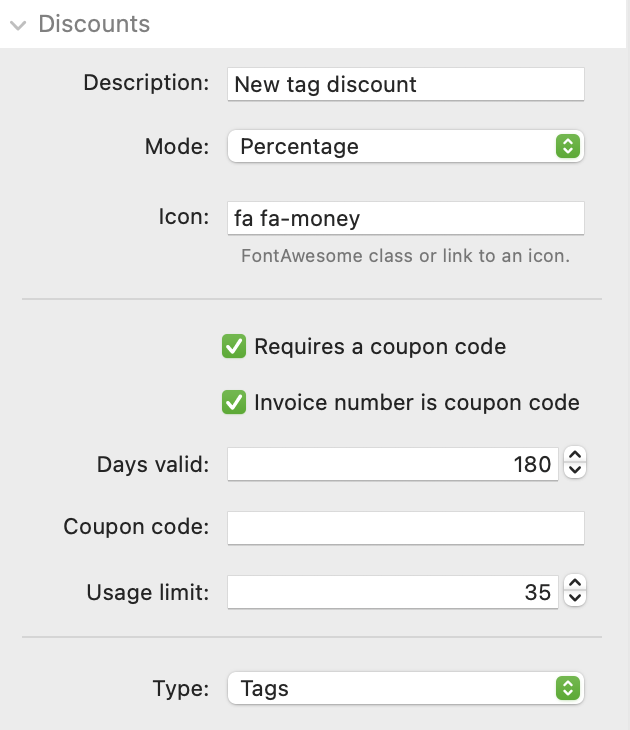The image size is (630, 730).
Task: Click the Icon field with fa fa-money
Action: coord(405,218)
